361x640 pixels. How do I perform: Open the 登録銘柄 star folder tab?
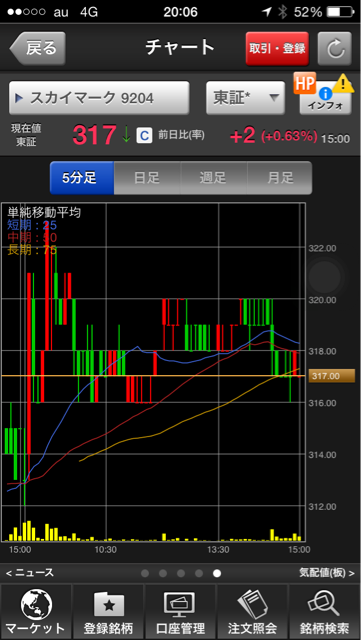(x=108, y=612)
